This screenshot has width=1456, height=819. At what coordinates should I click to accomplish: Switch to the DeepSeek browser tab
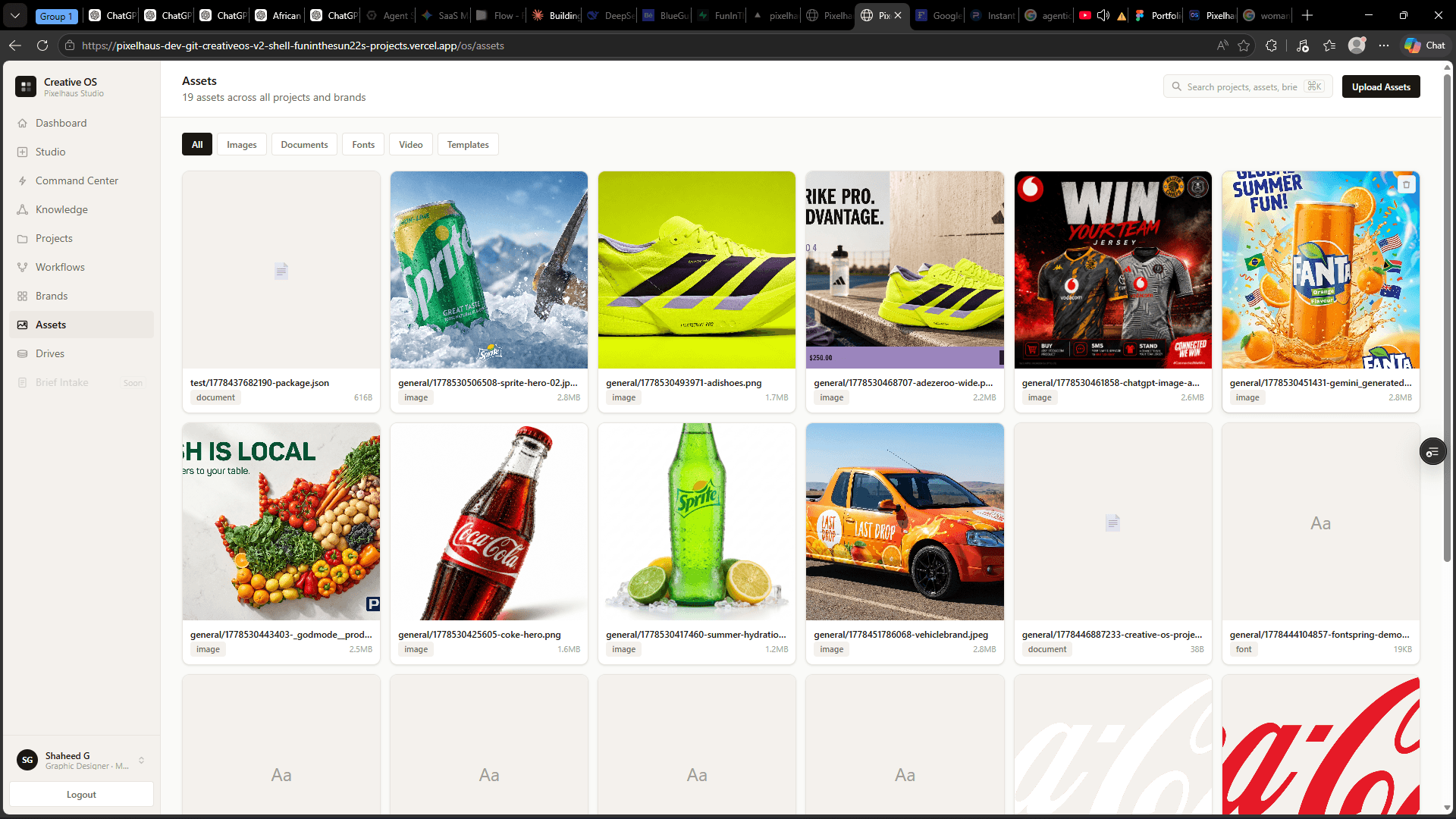click(611, 15)
